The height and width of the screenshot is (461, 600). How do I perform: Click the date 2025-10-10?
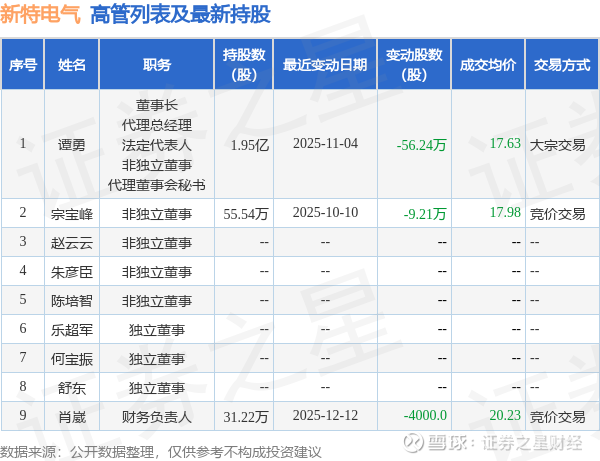tap(325, 212)
